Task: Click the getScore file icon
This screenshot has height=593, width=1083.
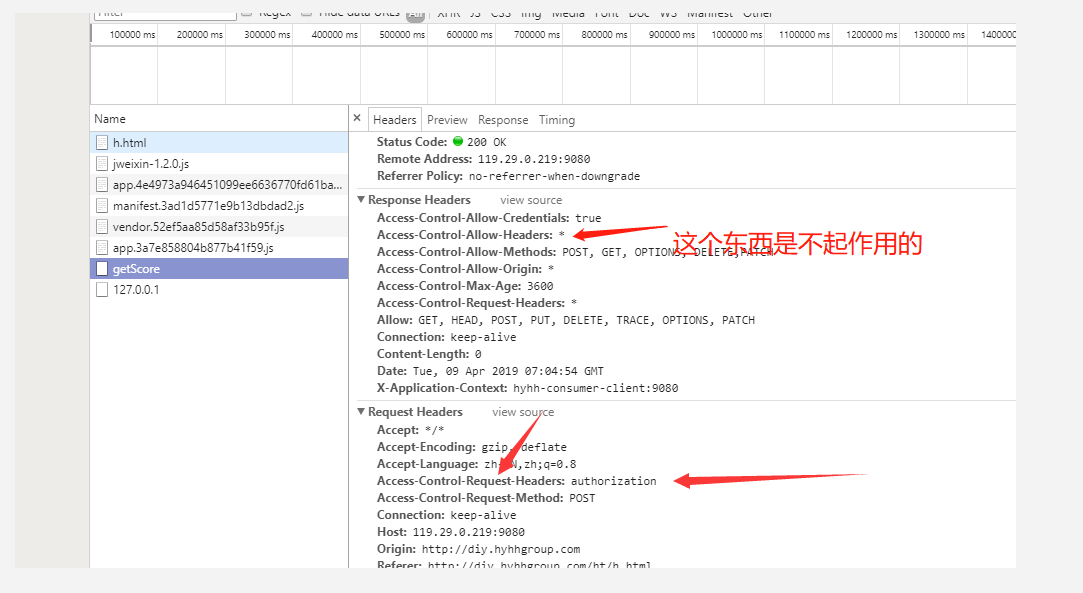Action: [x=102, y=269]
